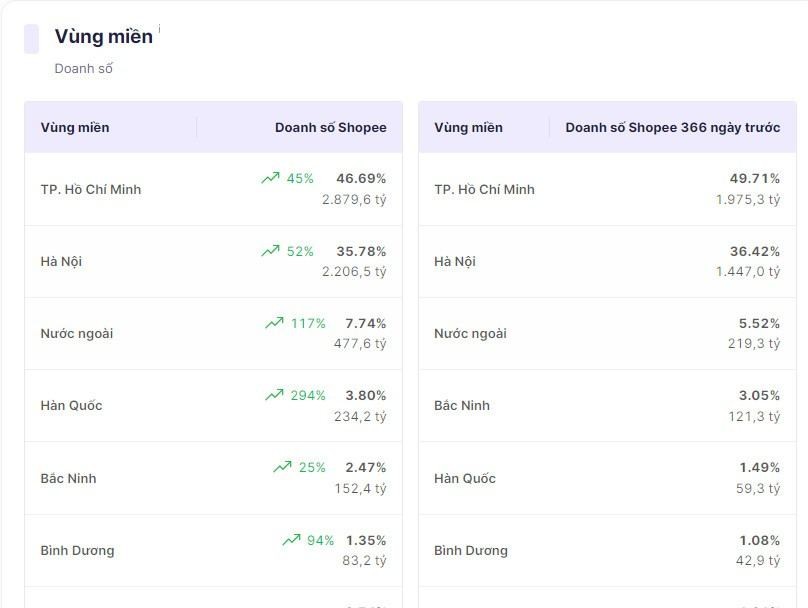Screen dimensions: 808x608
Task: Select Nước ngoài in the 366 ngày trước table
Action: tap(470, 334)
